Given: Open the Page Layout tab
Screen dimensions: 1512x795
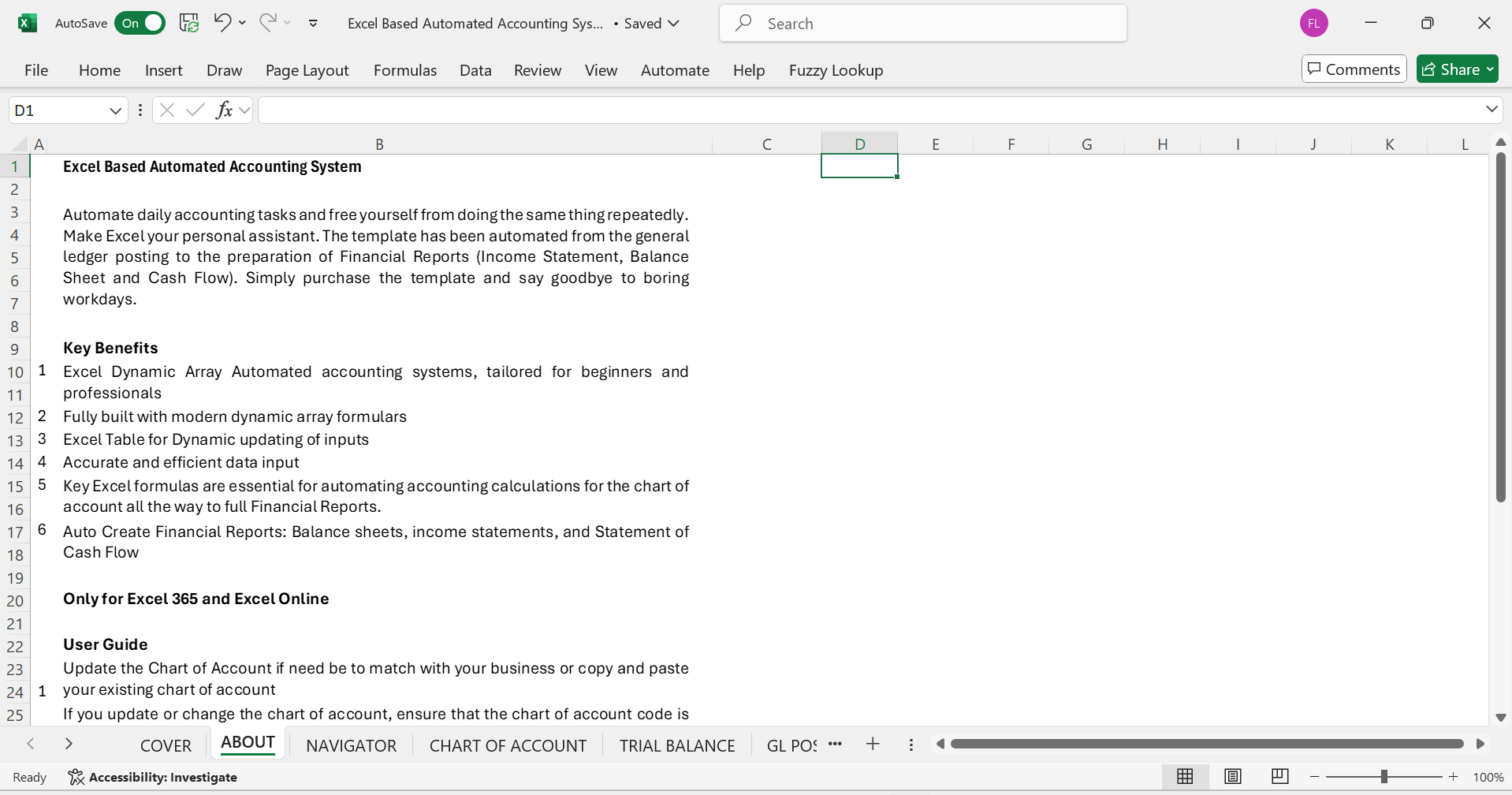Looking at the screenshot, I should pos(307,70).
